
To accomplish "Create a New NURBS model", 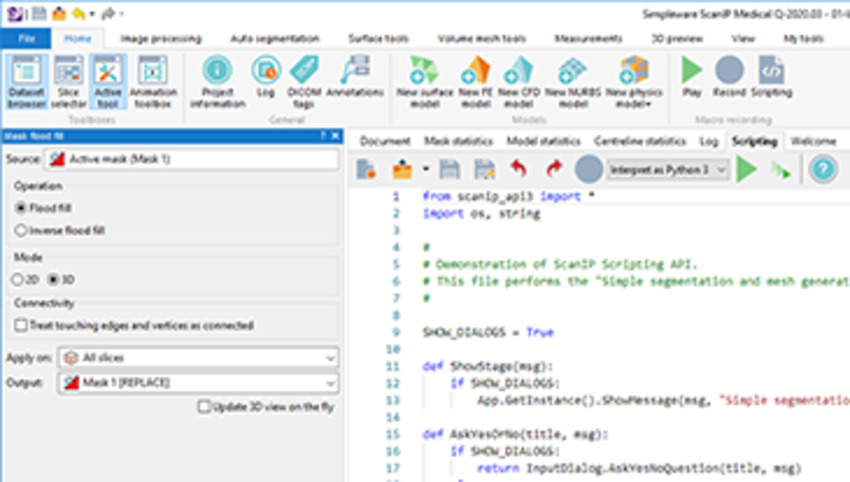I will pos(571,80).
